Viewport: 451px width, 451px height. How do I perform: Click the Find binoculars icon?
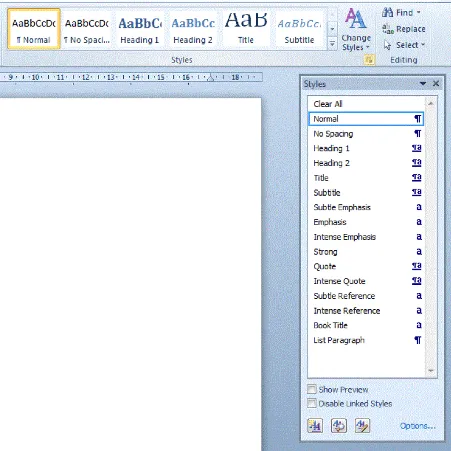tap(387, 12)
